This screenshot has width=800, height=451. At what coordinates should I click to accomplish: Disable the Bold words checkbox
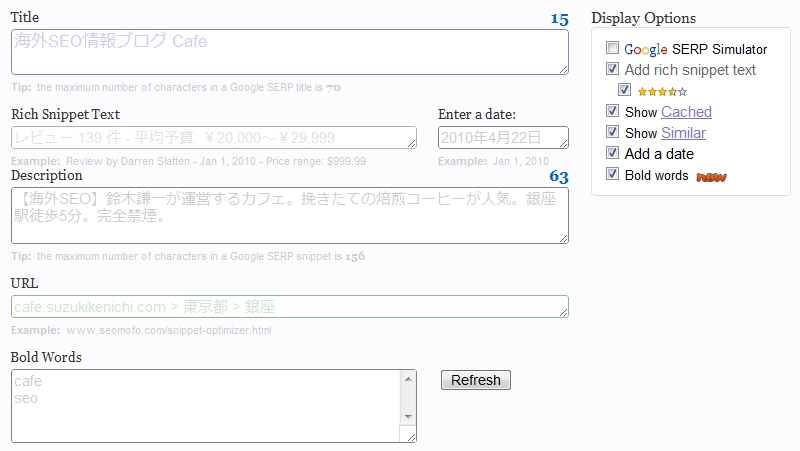tap(612, 173)
